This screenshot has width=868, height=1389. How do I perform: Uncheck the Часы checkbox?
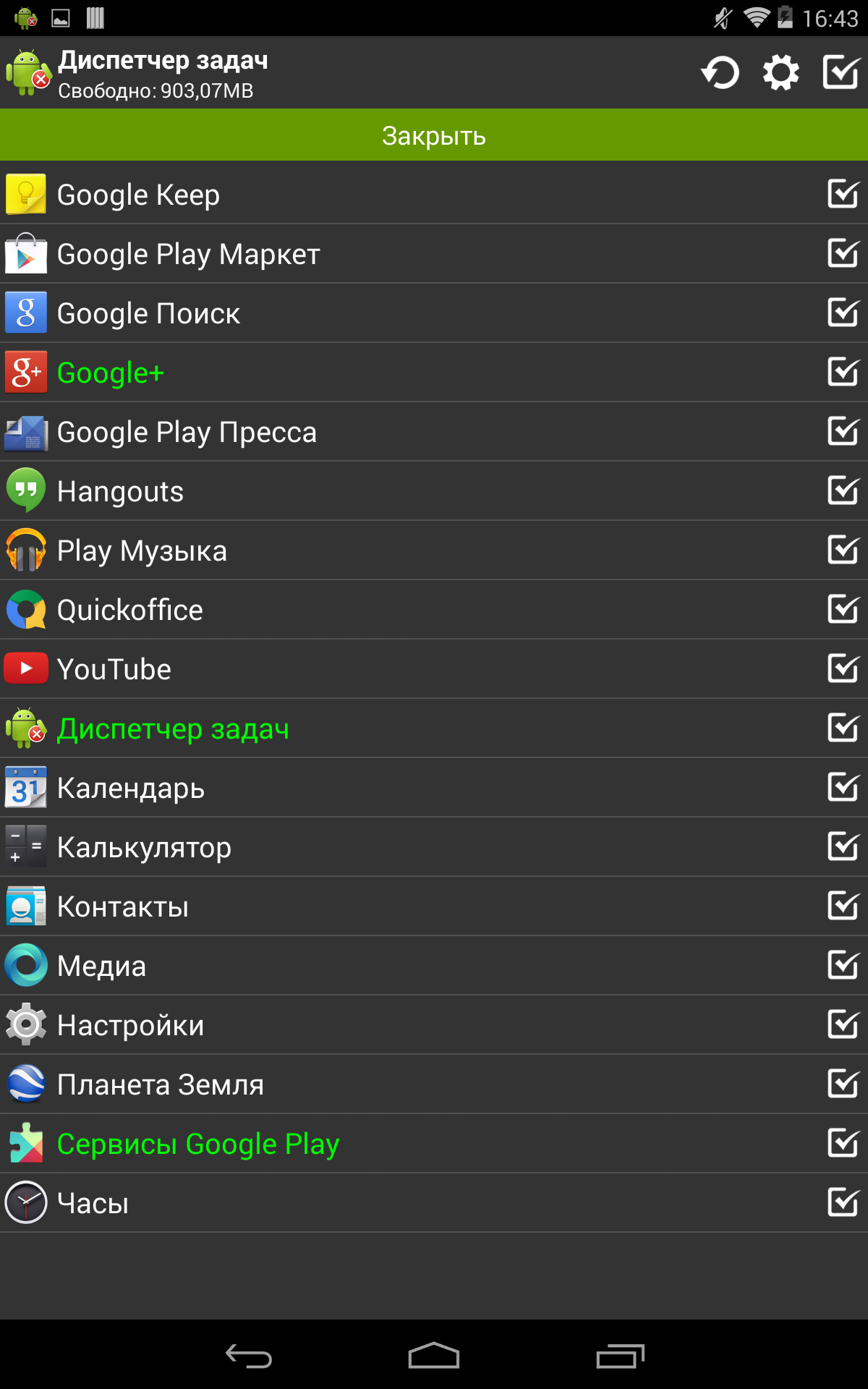[843, 1202]
